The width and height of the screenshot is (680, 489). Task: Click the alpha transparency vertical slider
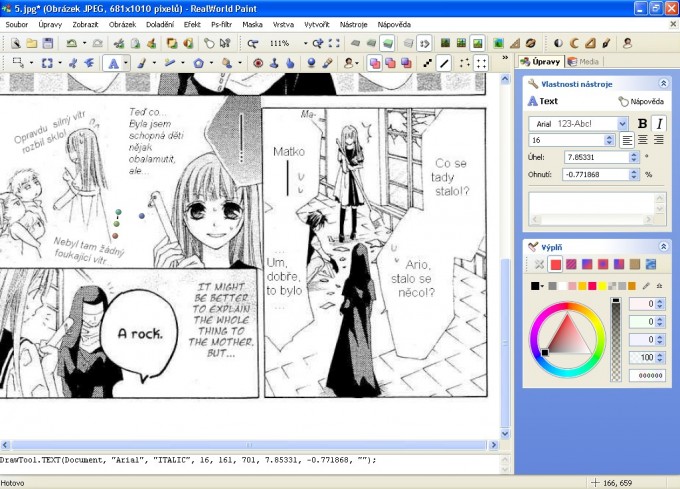coord(615,339)
